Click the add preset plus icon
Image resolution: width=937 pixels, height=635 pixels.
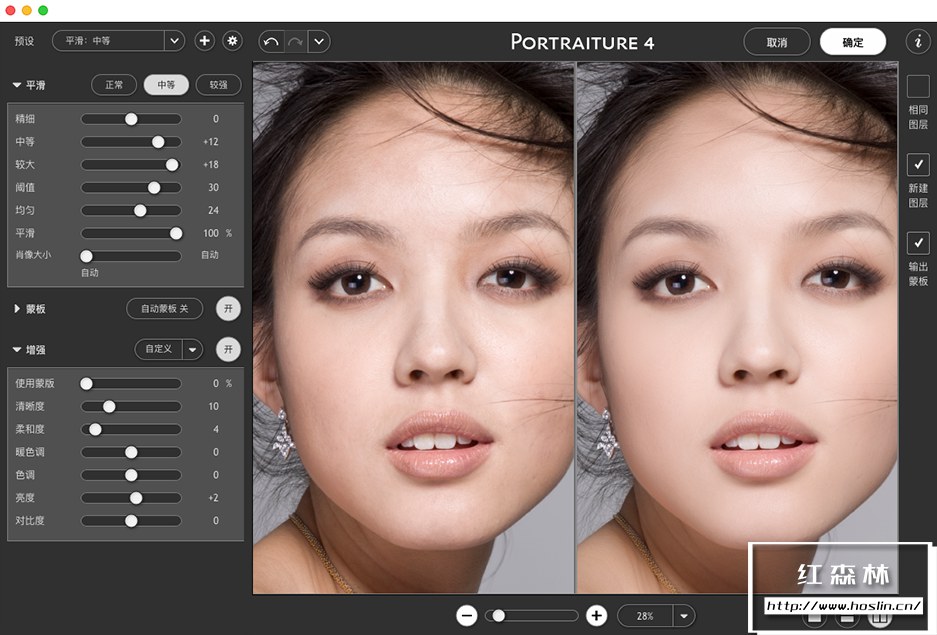[x=204, y=41]
